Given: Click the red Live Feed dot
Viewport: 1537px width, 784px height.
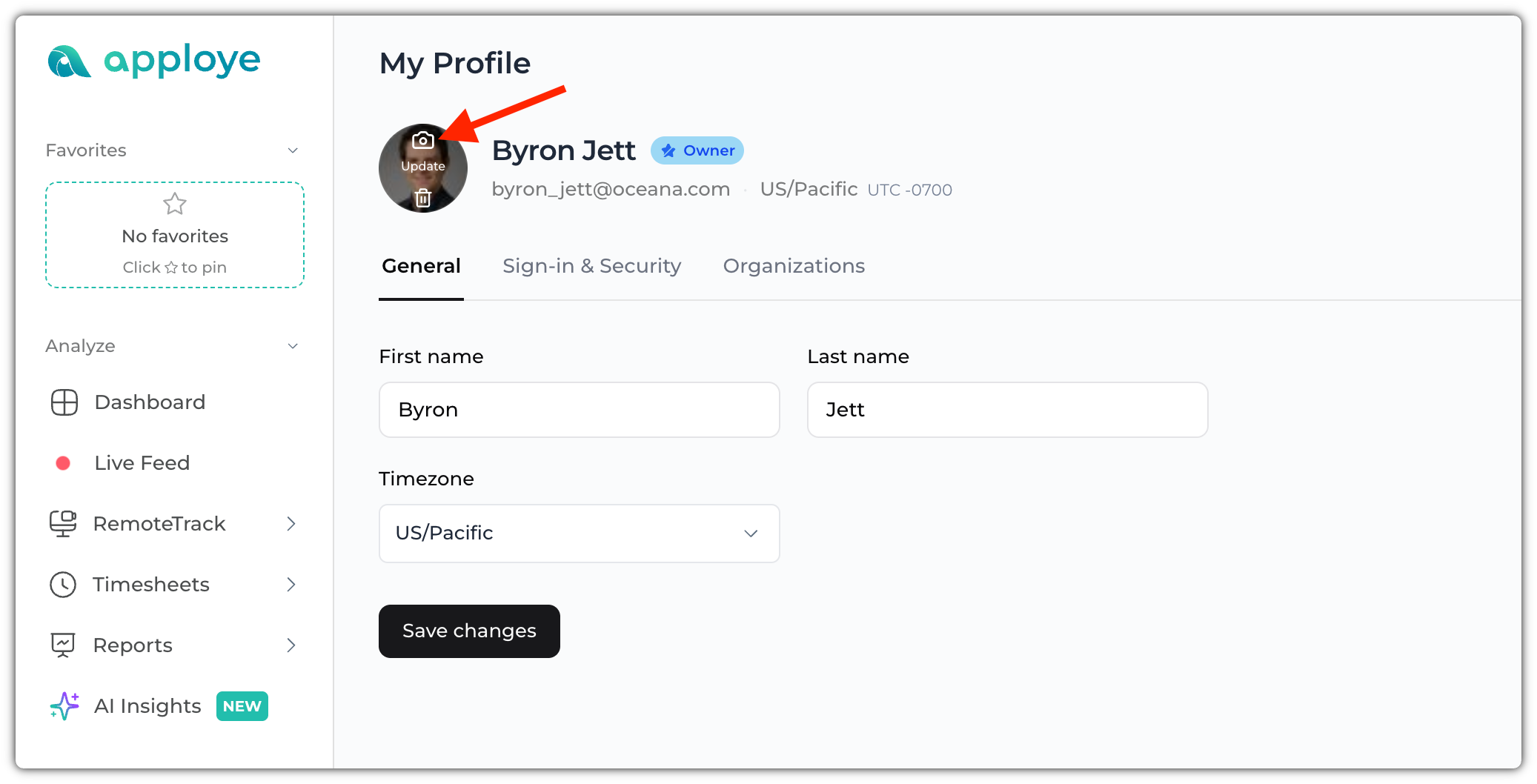Looking at the screenshot, I should pos(63,463).
